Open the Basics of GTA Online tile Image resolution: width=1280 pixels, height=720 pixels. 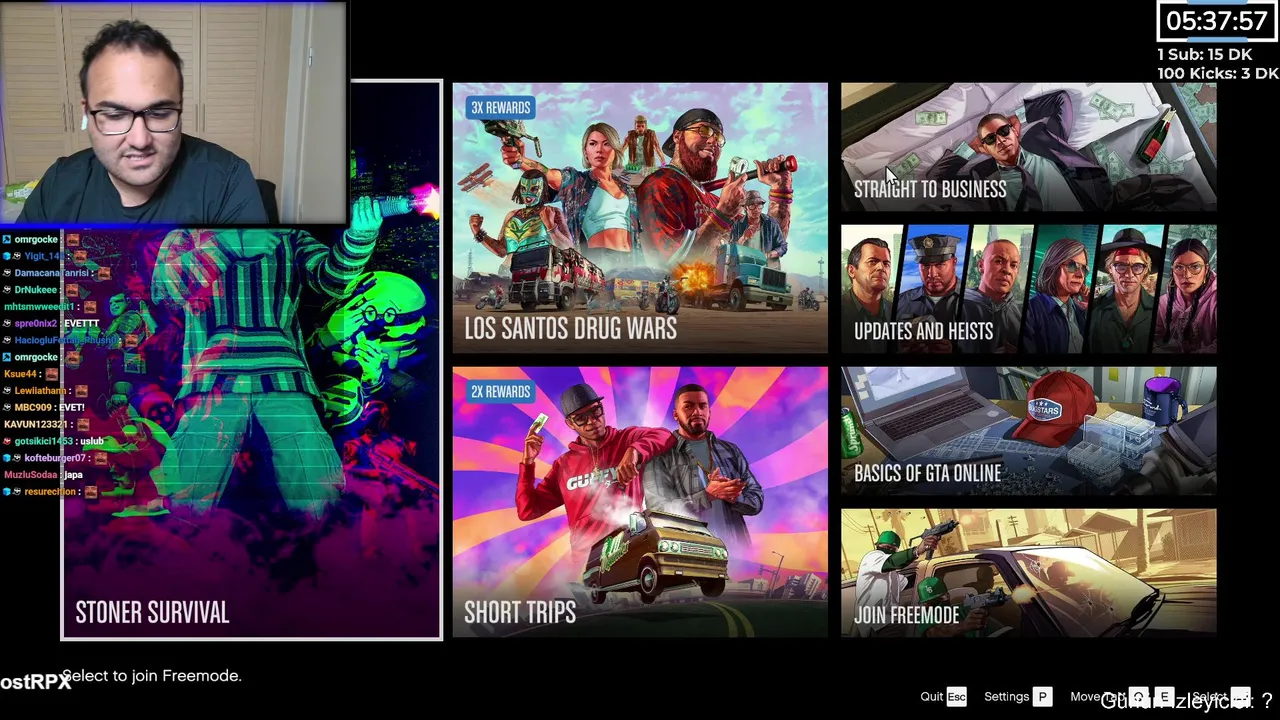[x=1028, y=431]
